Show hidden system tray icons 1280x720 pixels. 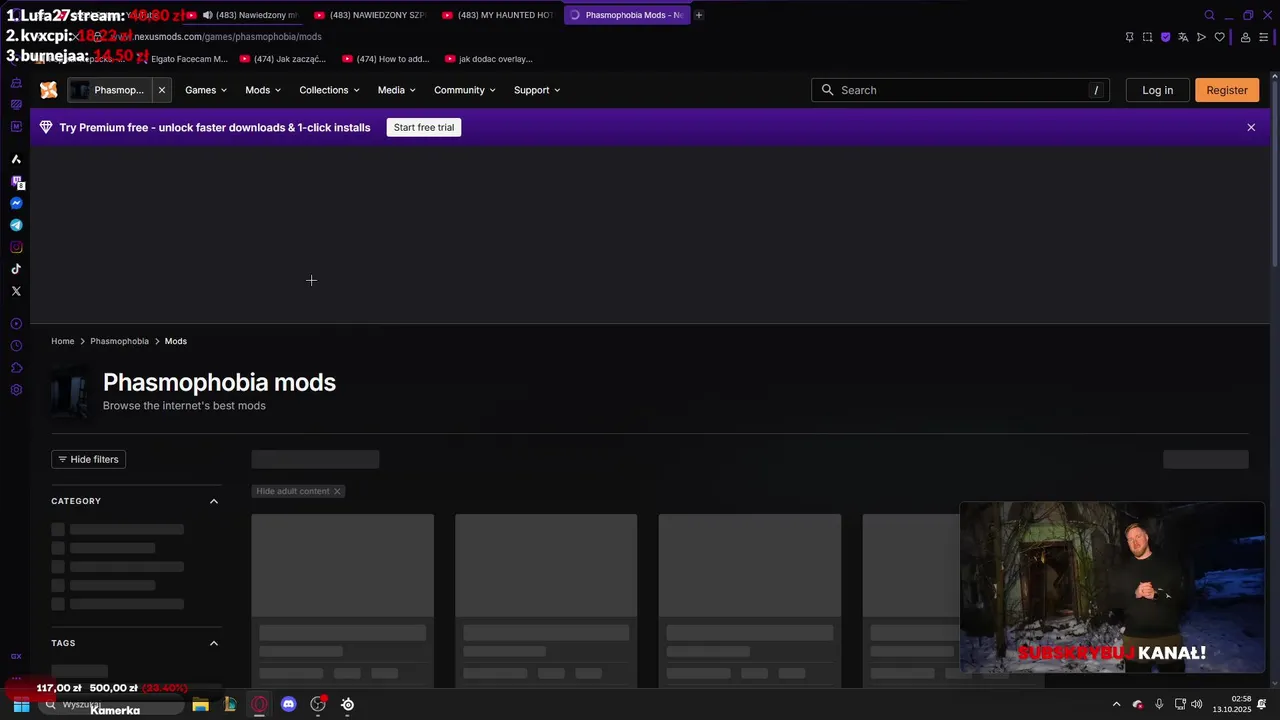[1116, 704]
